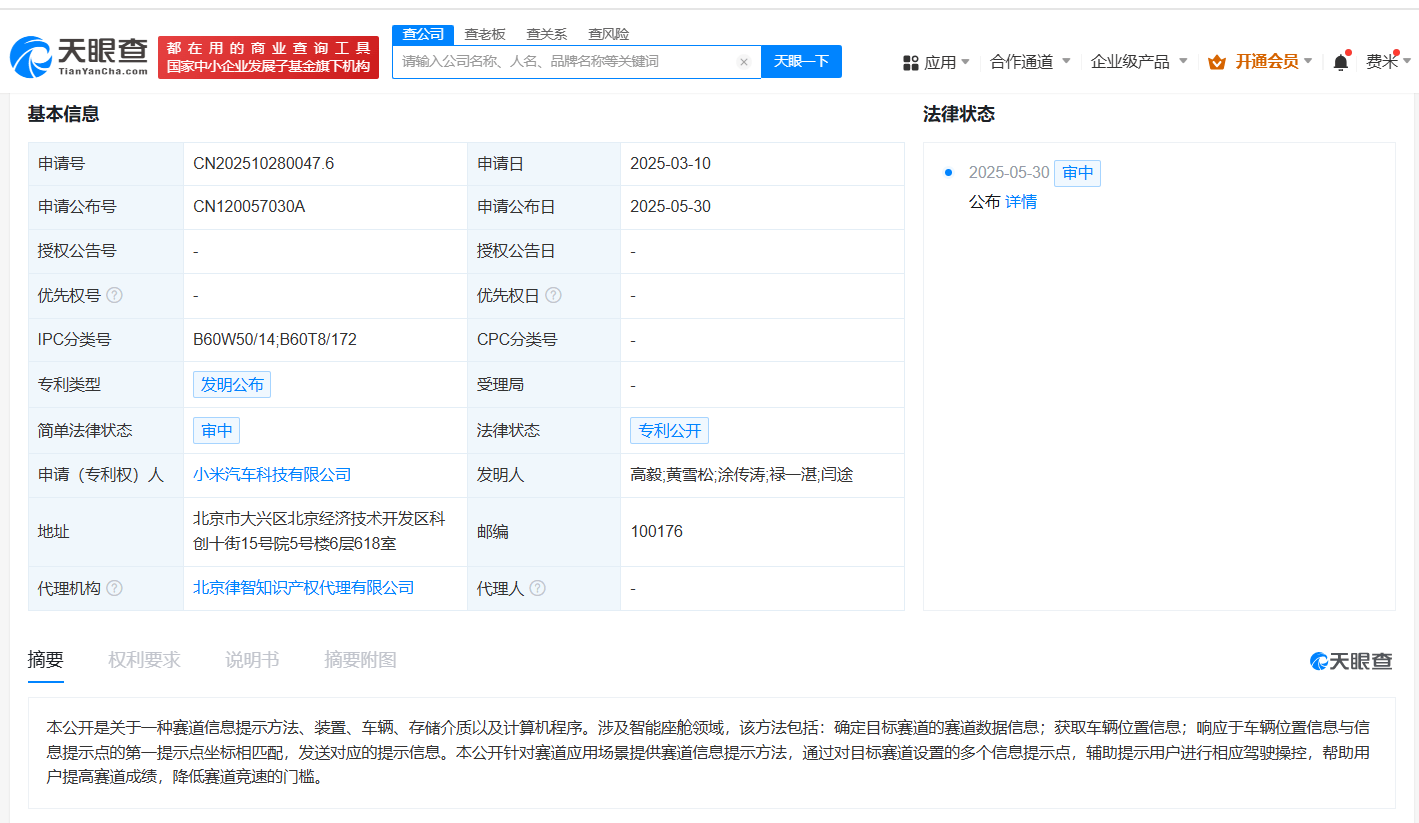Click the 公布 text under legal status
Viewport: 1419px width, 823px height.
click(984, 202)
